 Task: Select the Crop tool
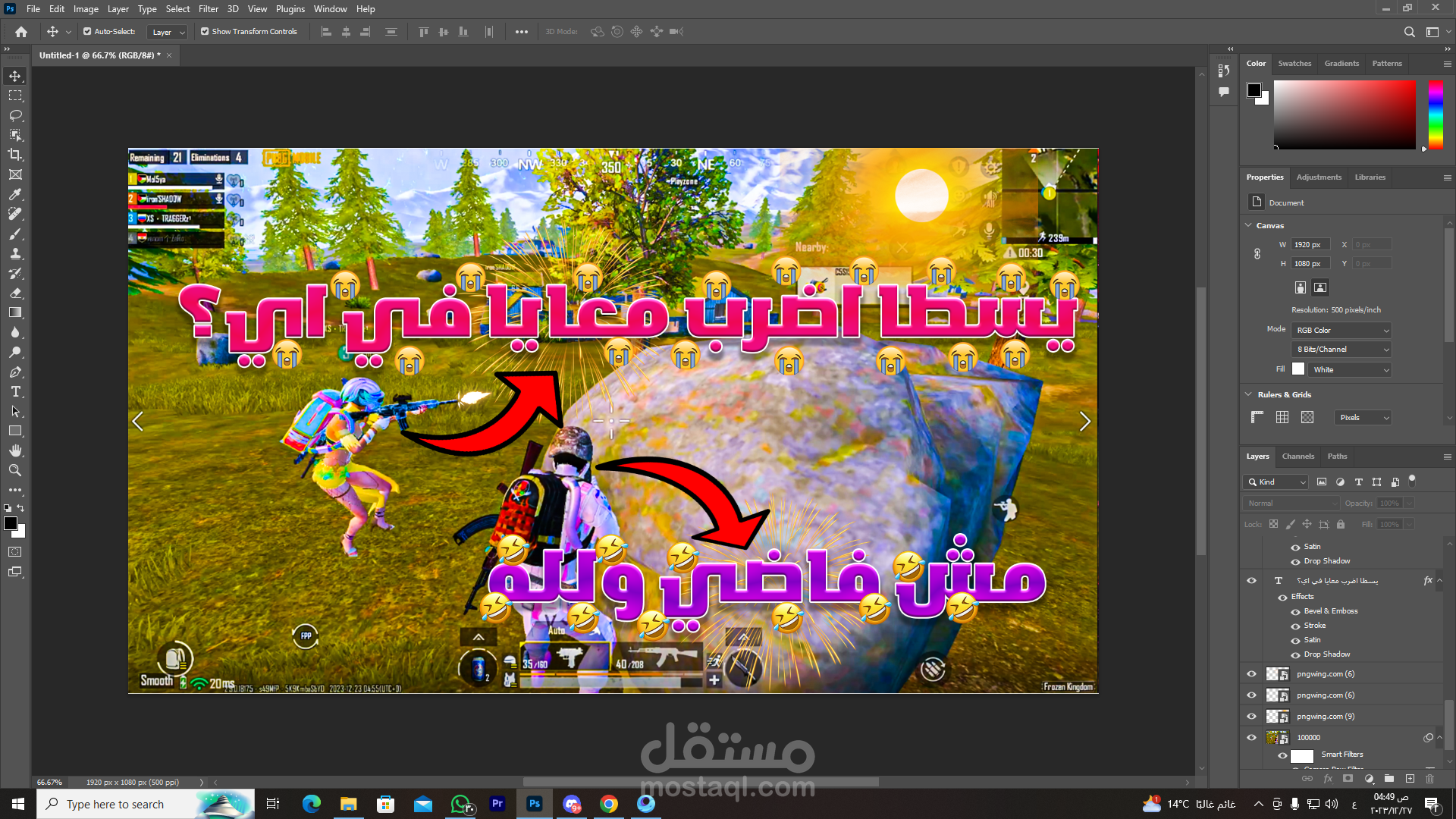[15, 155]
